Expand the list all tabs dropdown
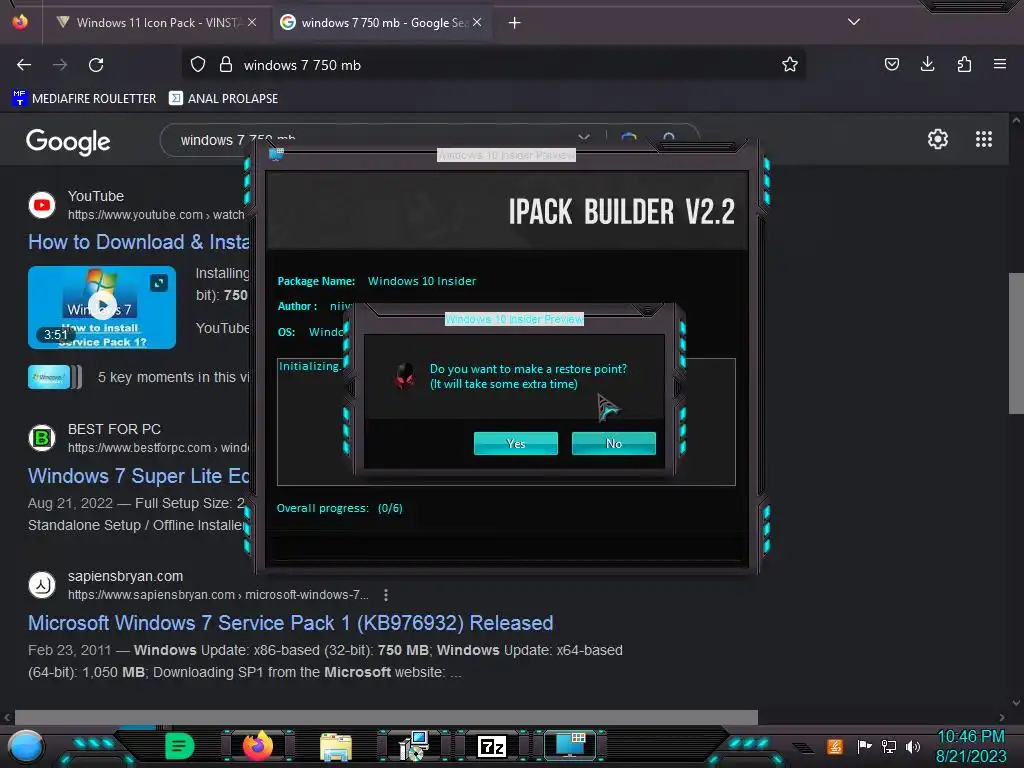Screen dimensions: 1024x768 854,22
